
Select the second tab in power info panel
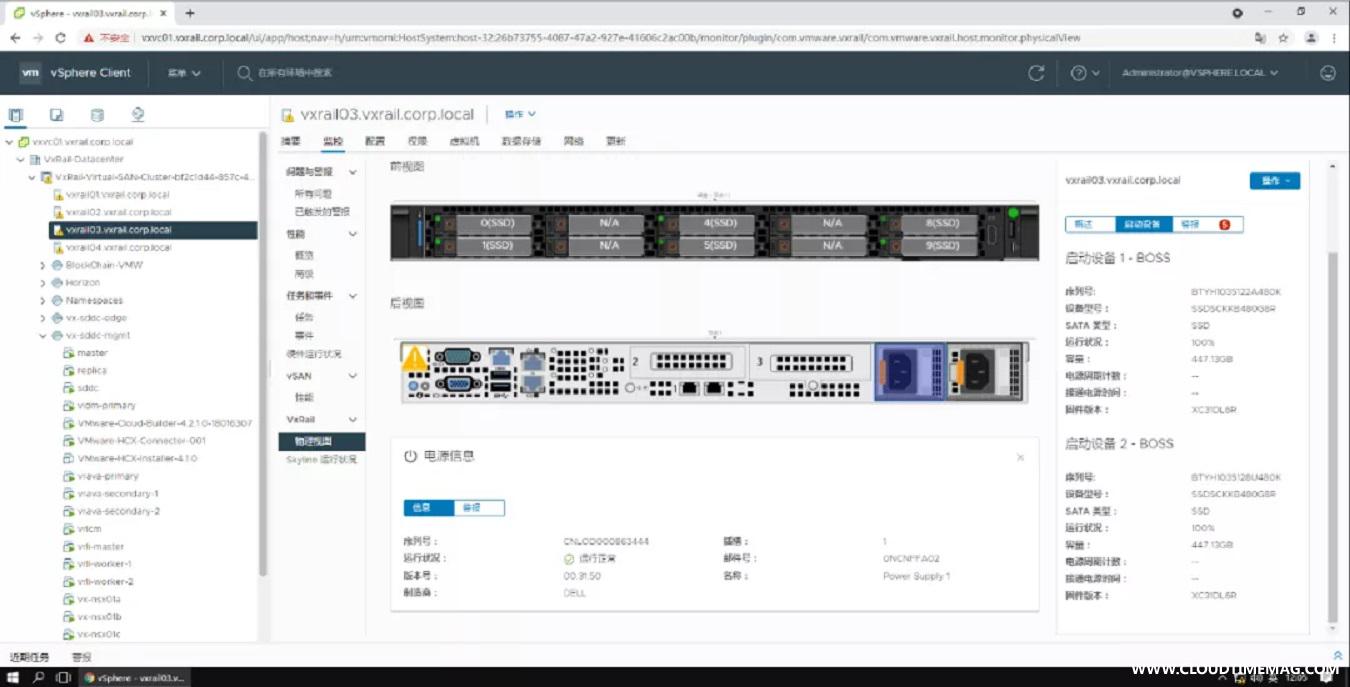[x=479, y=508]
